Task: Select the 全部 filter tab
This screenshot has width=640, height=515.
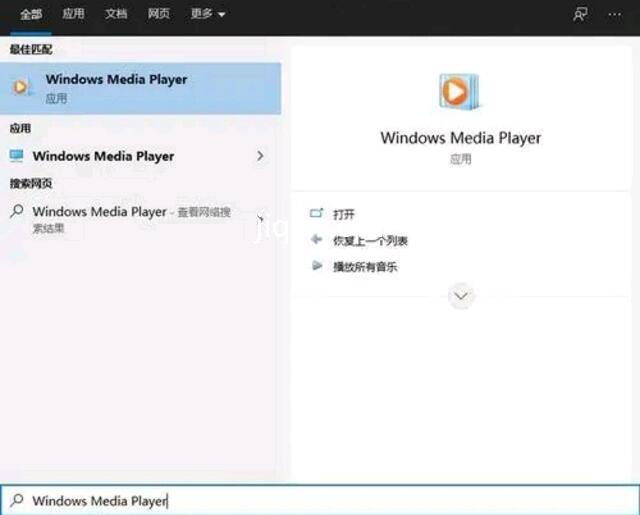Action: (x=31, y=14)
